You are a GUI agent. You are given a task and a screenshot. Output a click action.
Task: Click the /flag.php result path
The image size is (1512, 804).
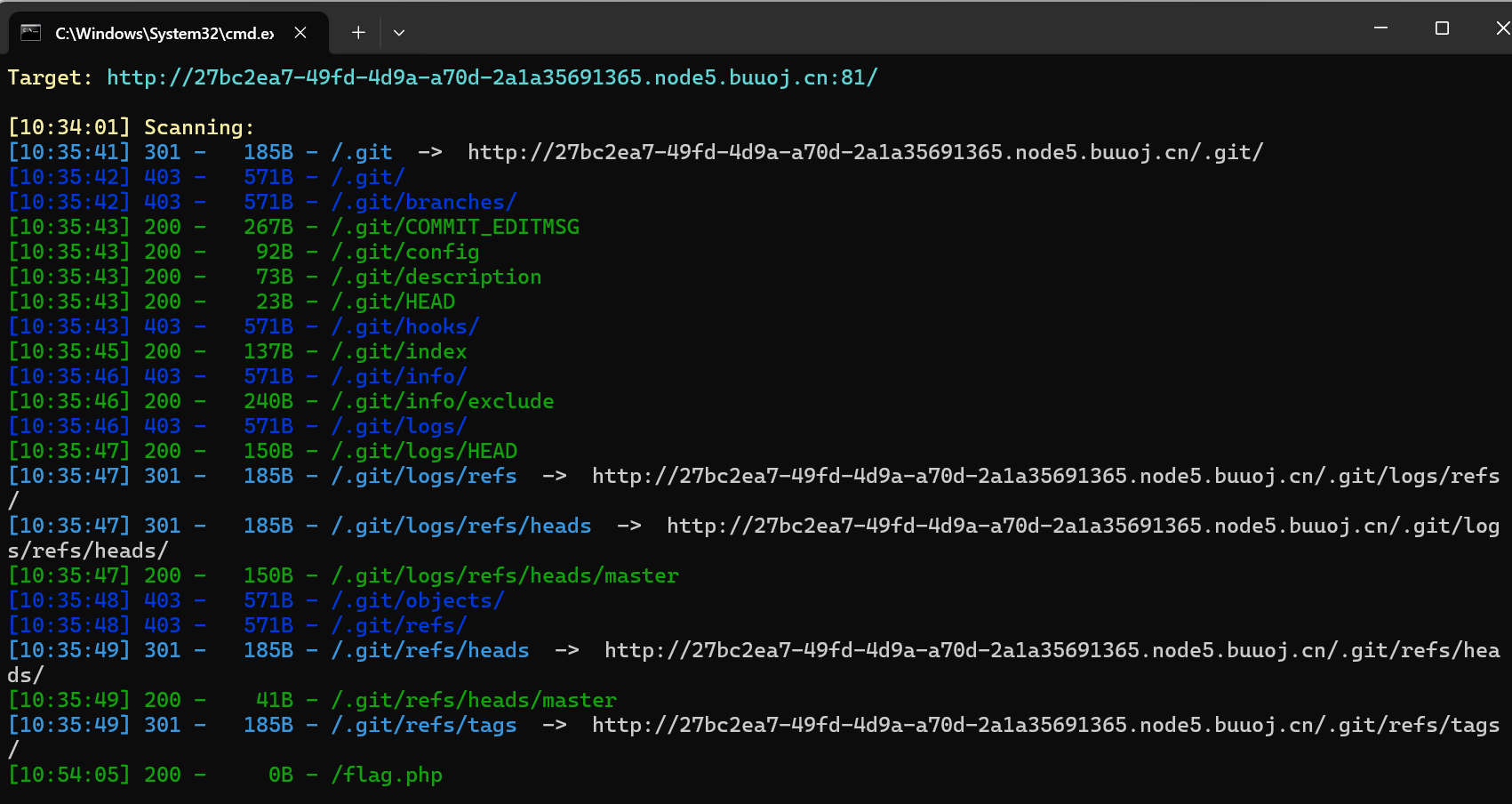pyautogui.click(x=387, y=776)
